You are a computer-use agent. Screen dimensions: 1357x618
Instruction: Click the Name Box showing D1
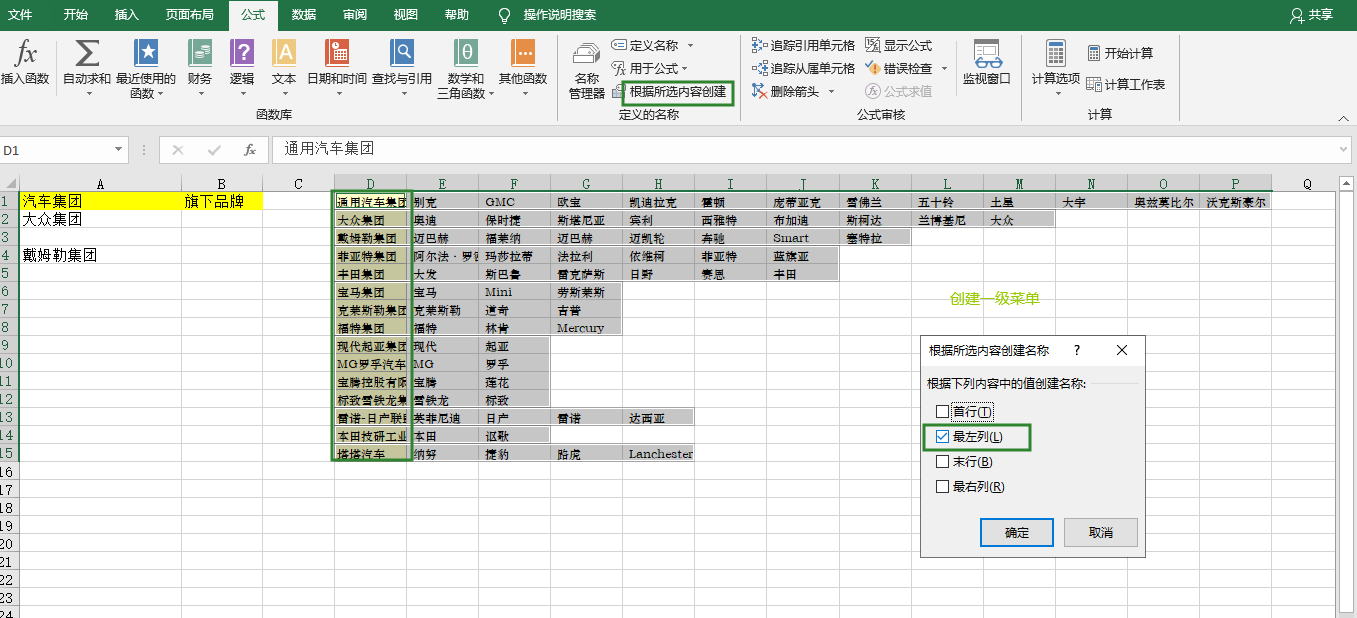(x=55, y=150)
